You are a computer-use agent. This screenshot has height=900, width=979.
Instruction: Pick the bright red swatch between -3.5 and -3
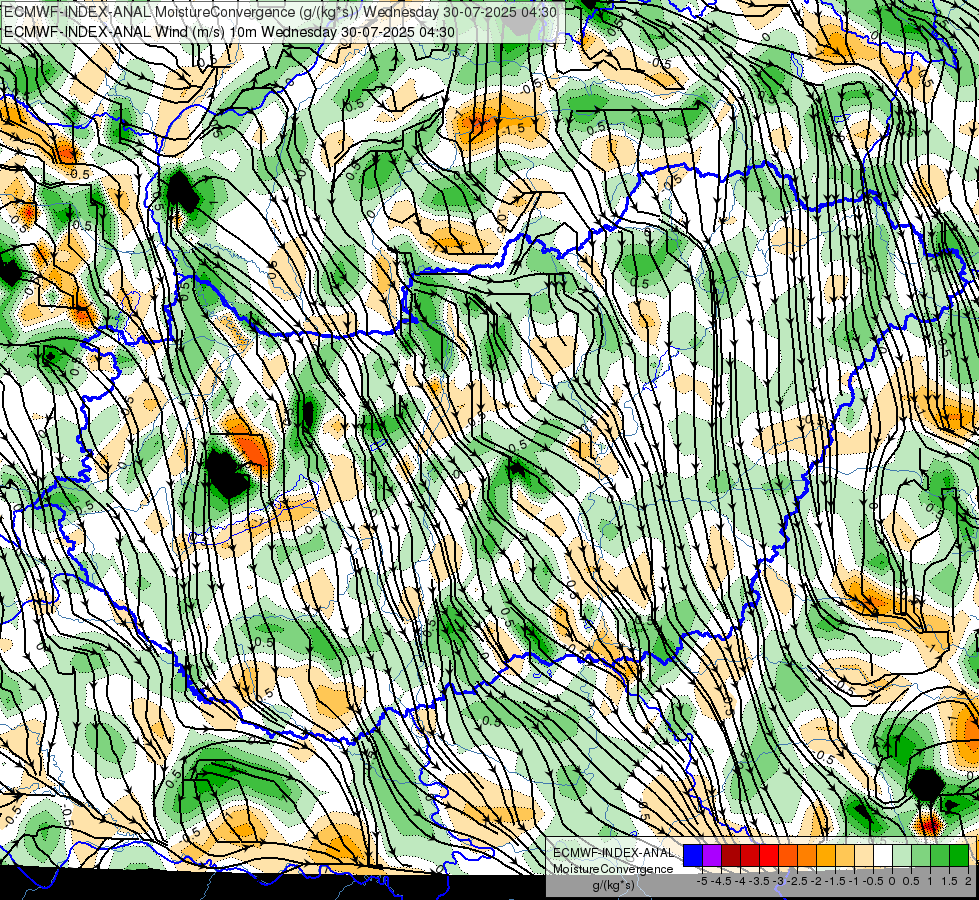tap(769, 855)
